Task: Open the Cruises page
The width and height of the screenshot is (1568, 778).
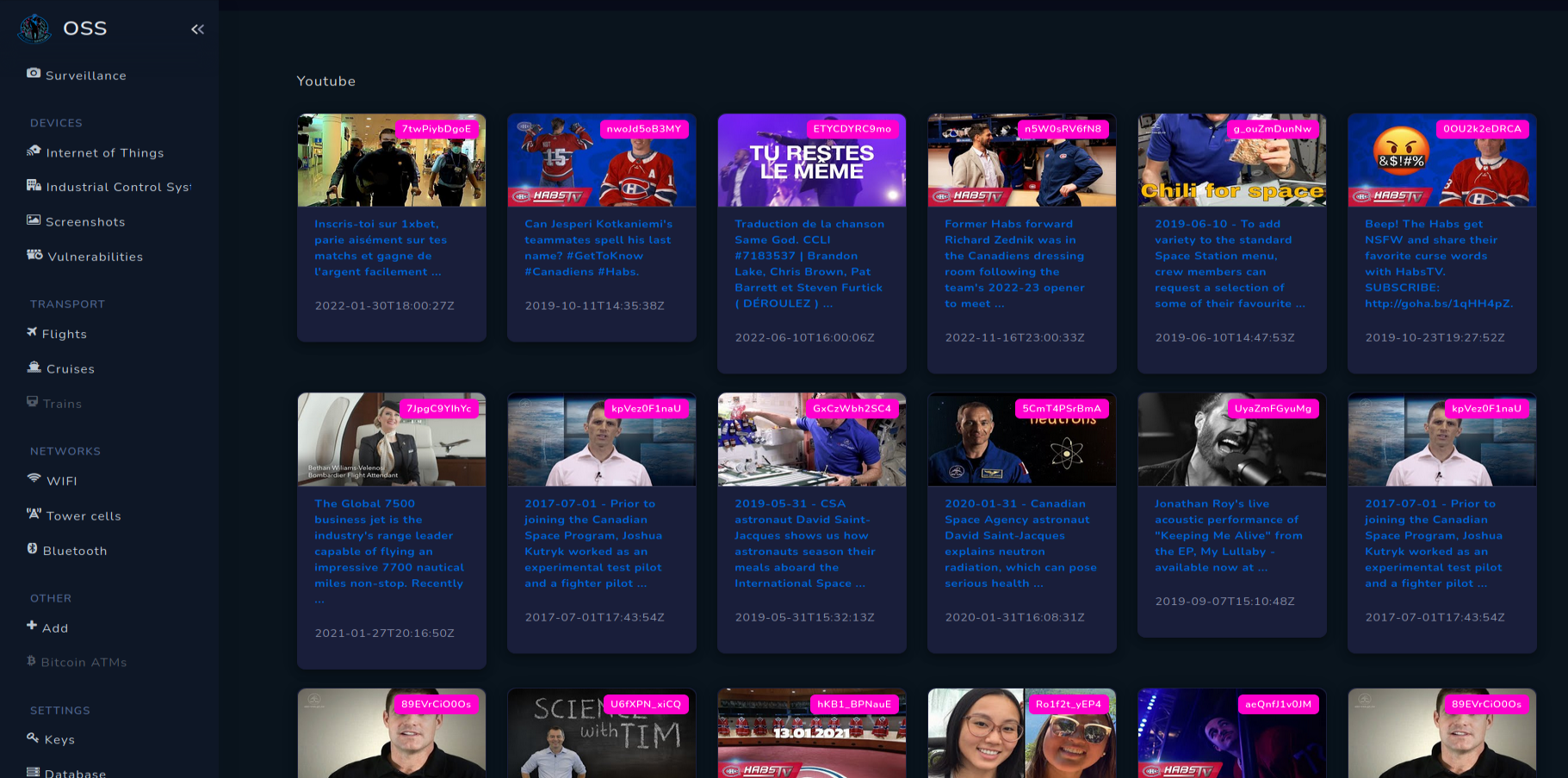Action: point(71,369)
